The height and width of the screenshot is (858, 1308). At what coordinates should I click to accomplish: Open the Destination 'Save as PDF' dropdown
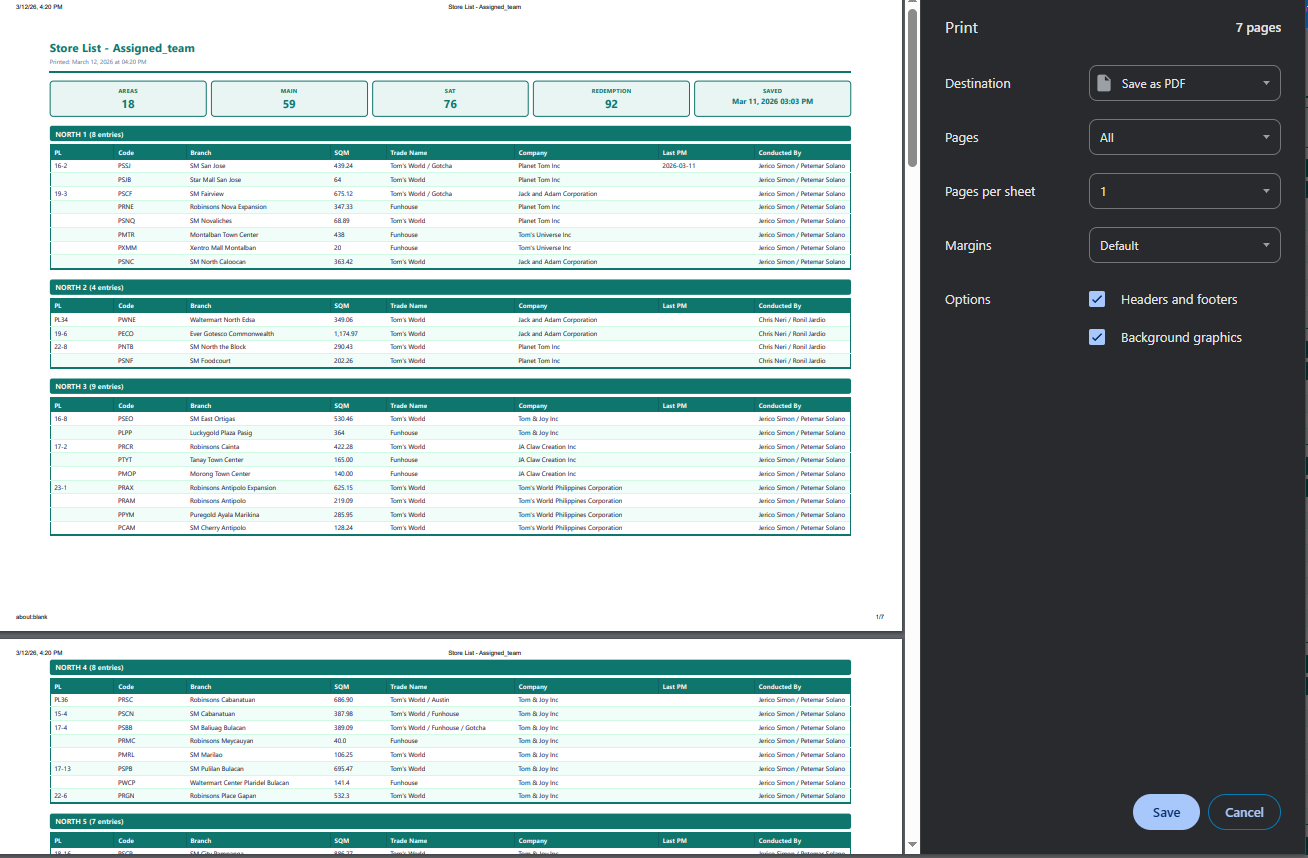[1184, 84]
